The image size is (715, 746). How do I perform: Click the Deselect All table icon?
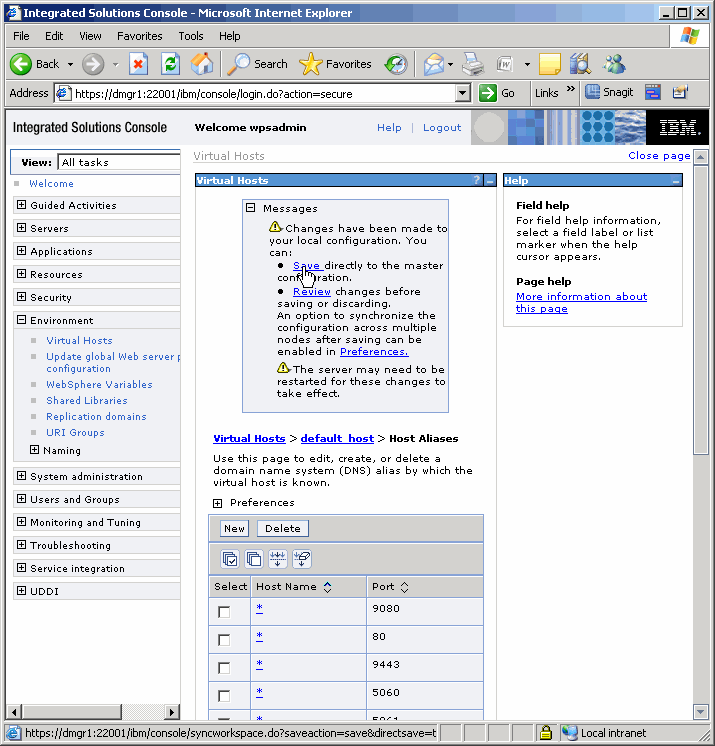point(254,559)
